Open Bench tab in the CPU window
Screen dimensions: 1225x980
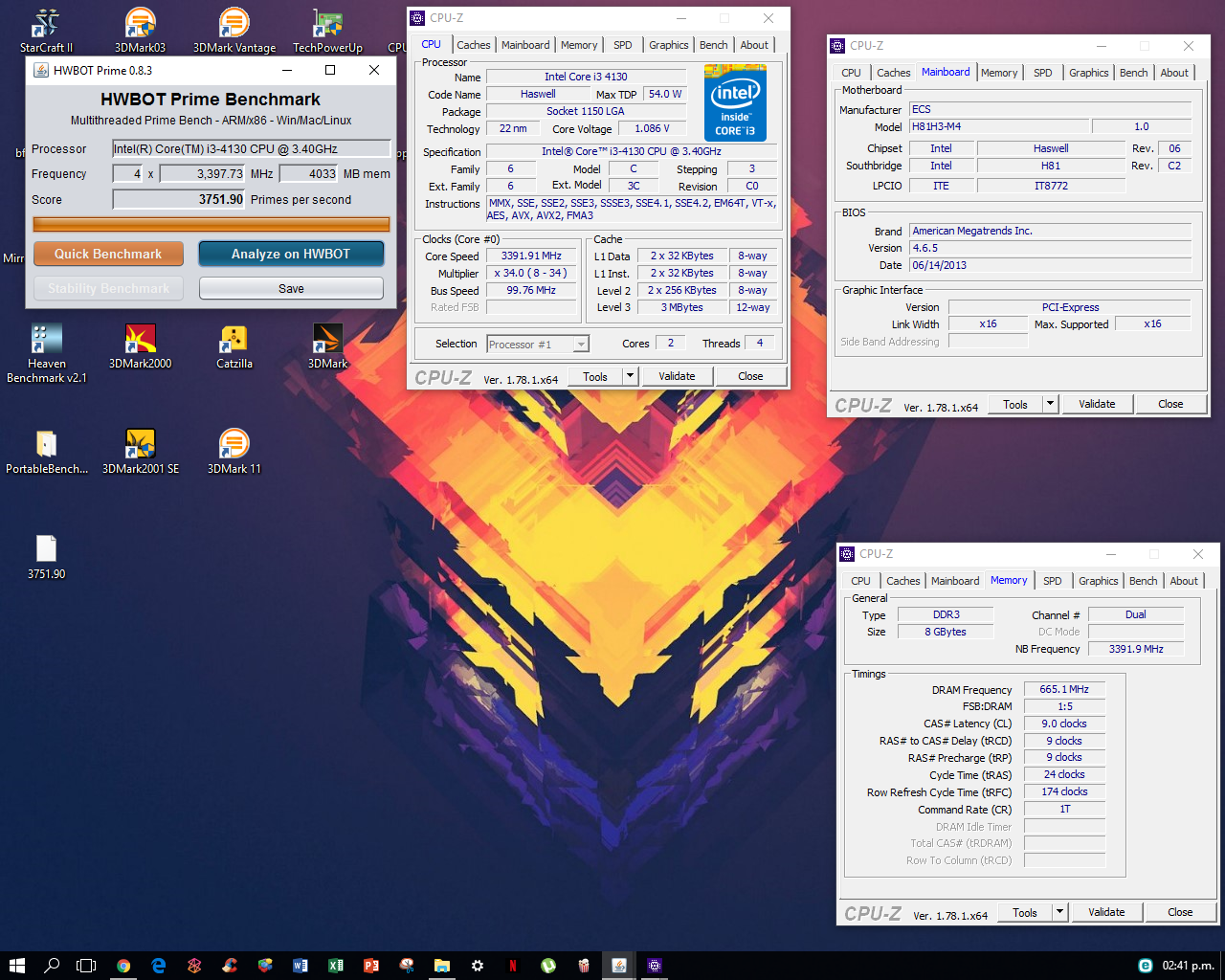[x=713, y=45]
